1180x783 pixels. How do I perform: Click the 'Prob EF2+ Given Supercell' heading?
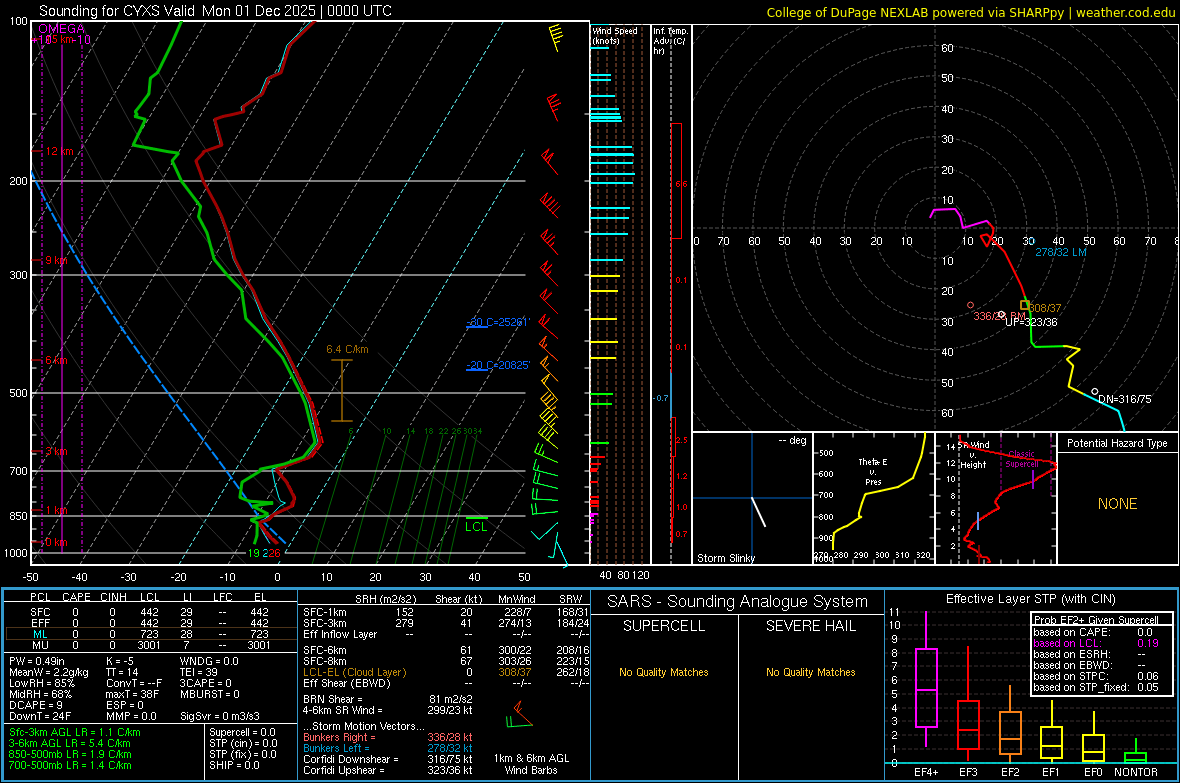click(1096, 620)
